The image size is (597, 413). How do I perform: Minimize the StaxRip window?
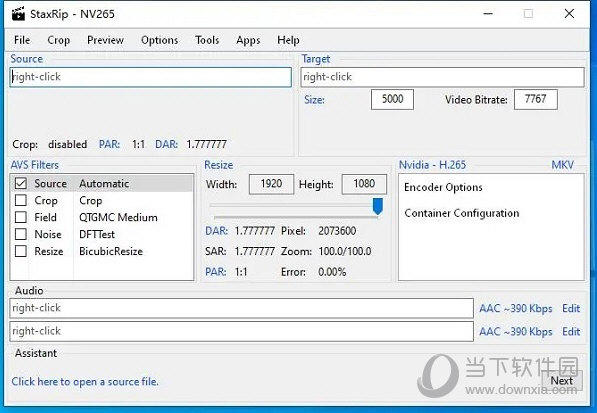[488, 14]
